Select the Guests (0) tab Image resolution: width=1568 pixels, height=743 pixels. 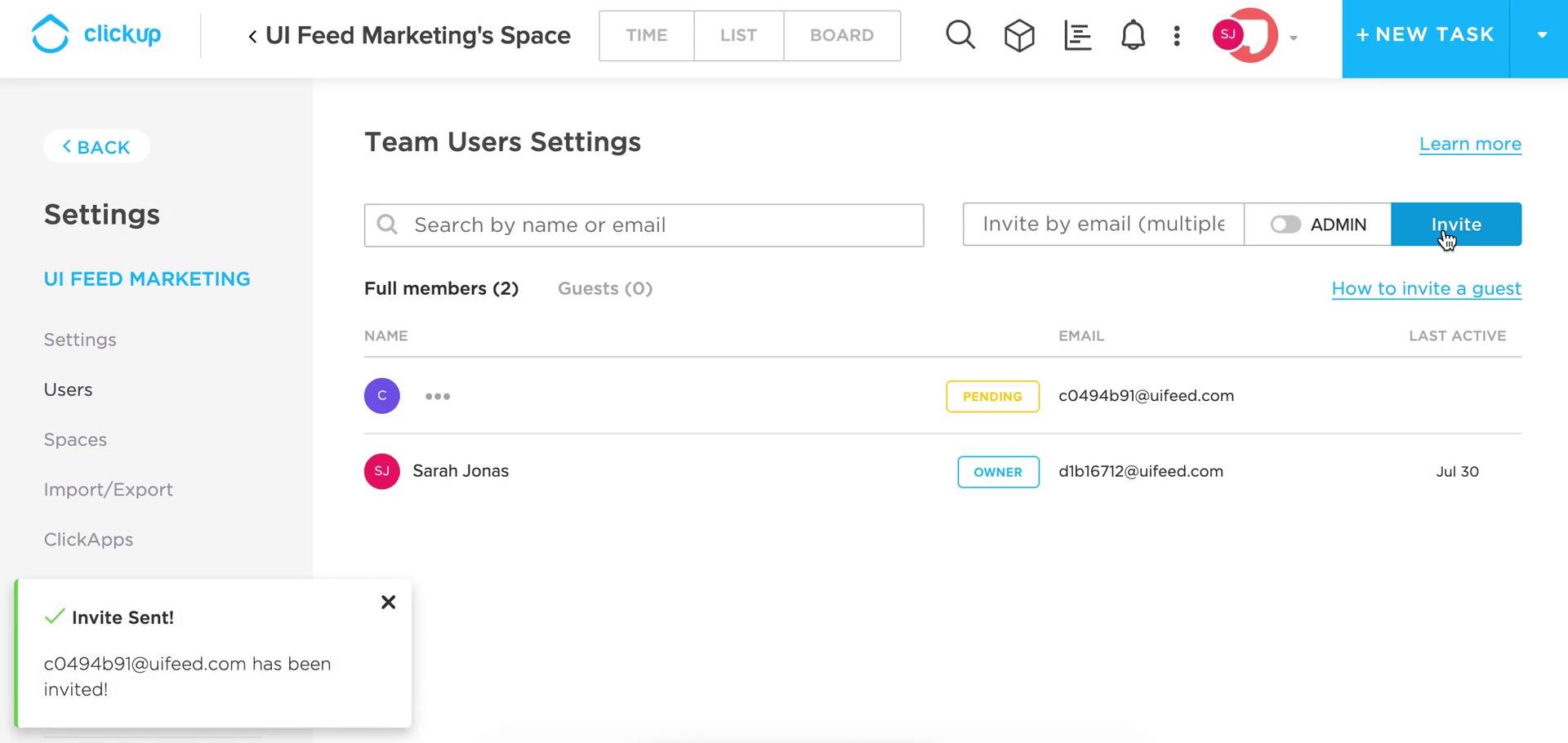tap(605, 289)
